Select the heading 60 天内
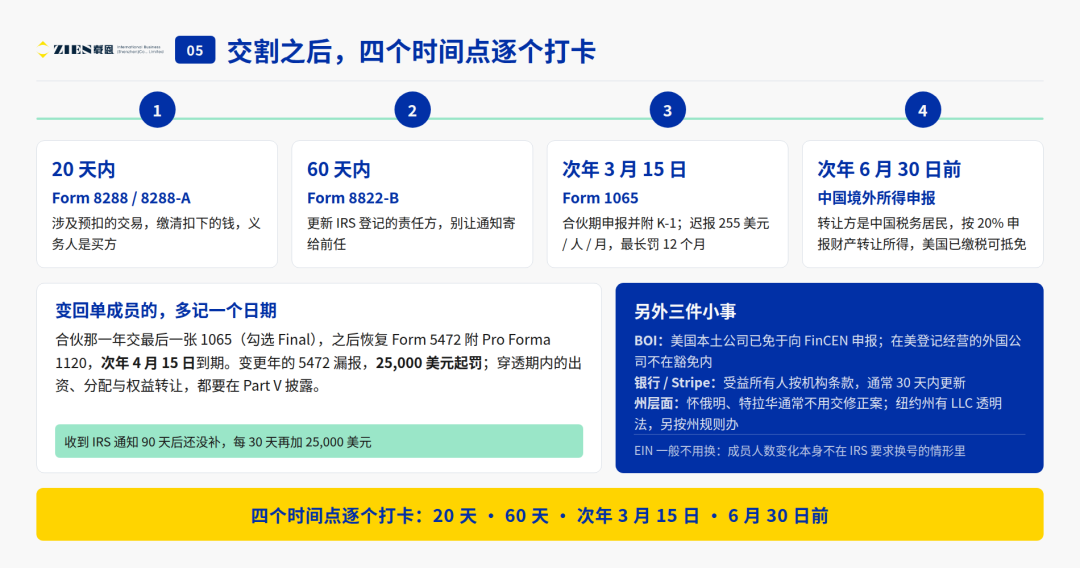The height and width of the screenshot is (568, 1080). [339, 169]
